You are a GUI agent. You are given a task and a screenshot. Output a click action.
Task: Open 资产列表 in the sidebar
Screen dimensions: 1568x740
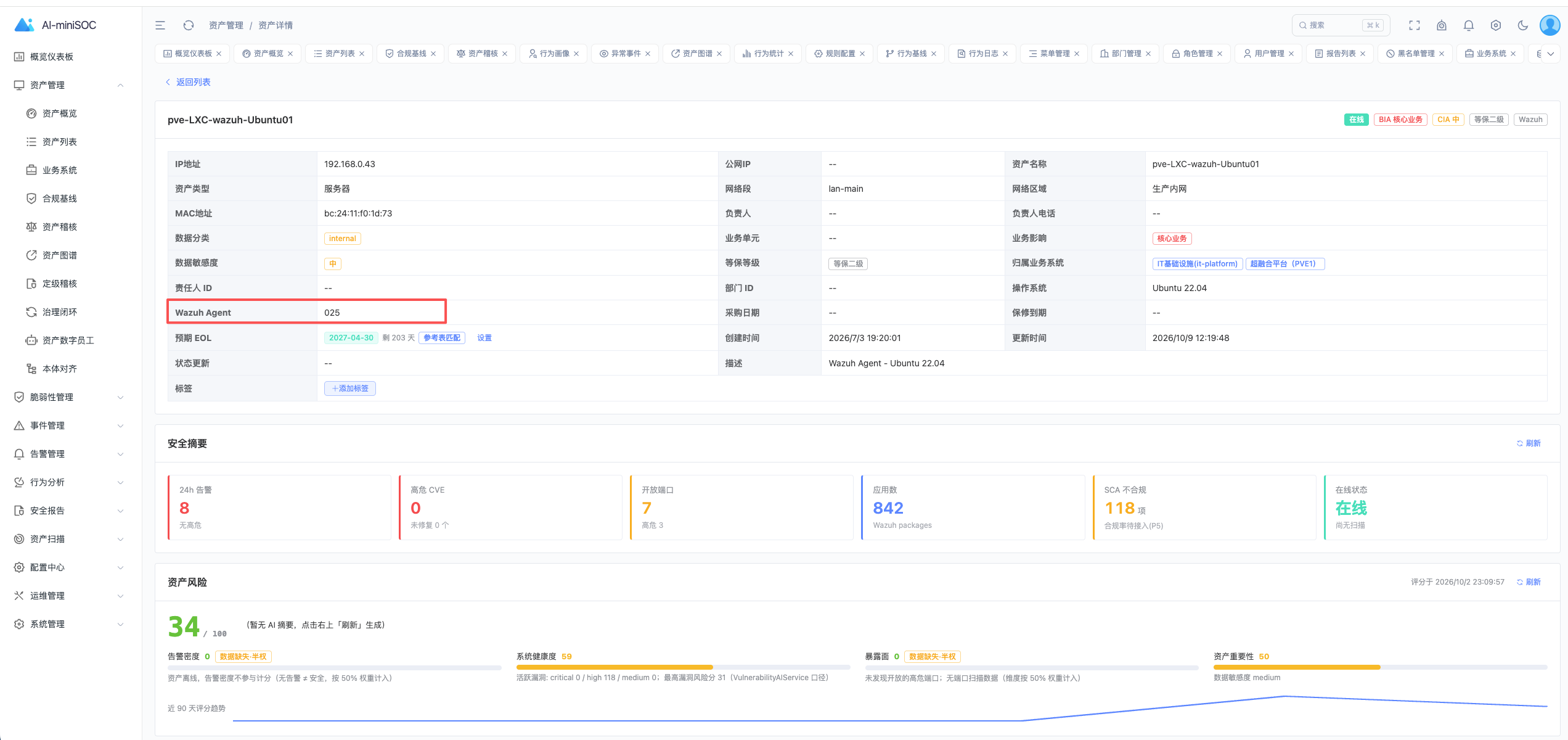60,142
